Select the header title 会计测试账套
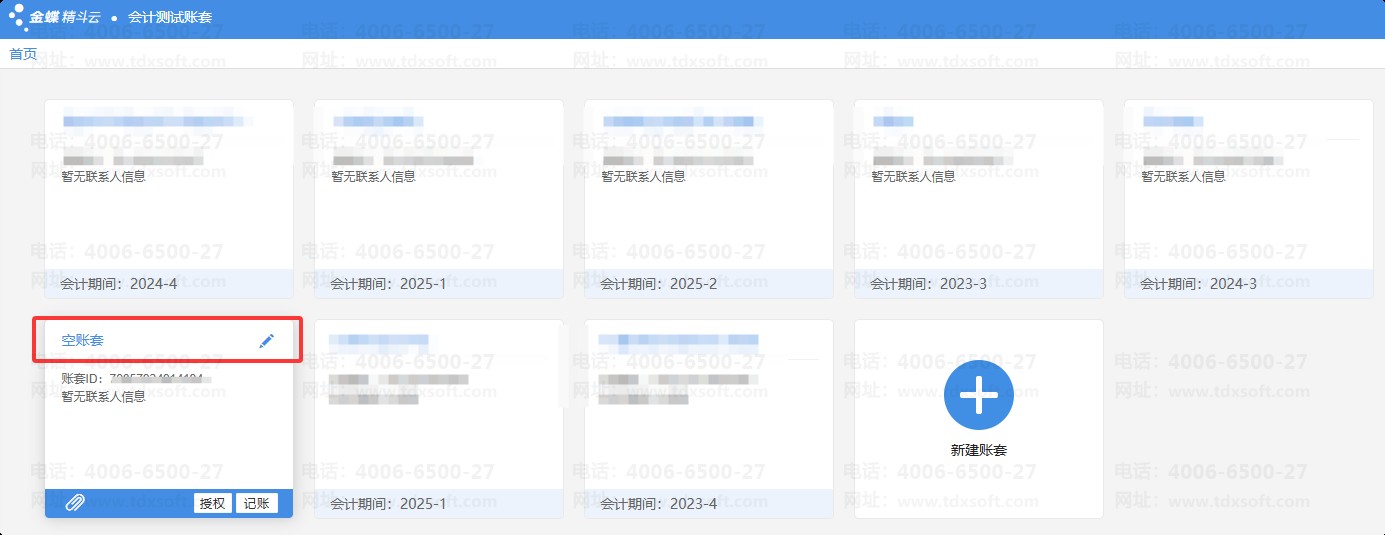The height and width of the screenshot is (535, 1385). point(170,18)
